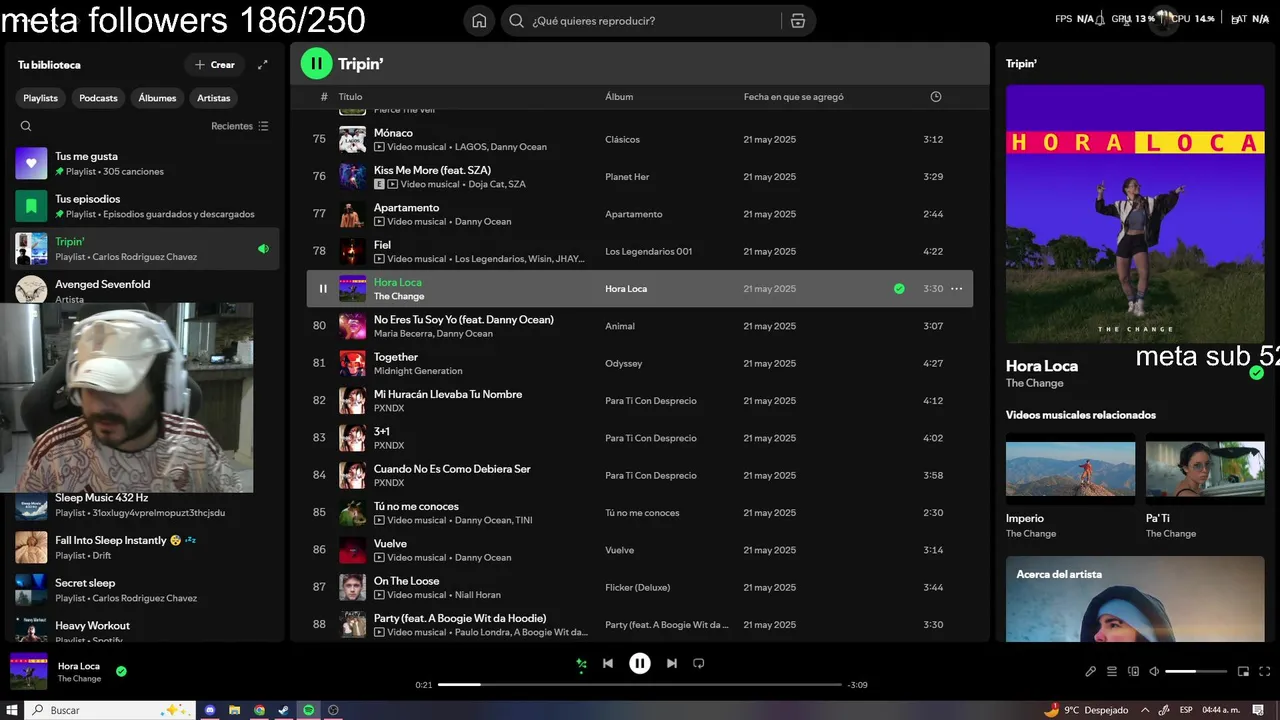Toggle the saved check in now playing bar
The height and width of the screenshot is (720, 1280).
point(121,671)
